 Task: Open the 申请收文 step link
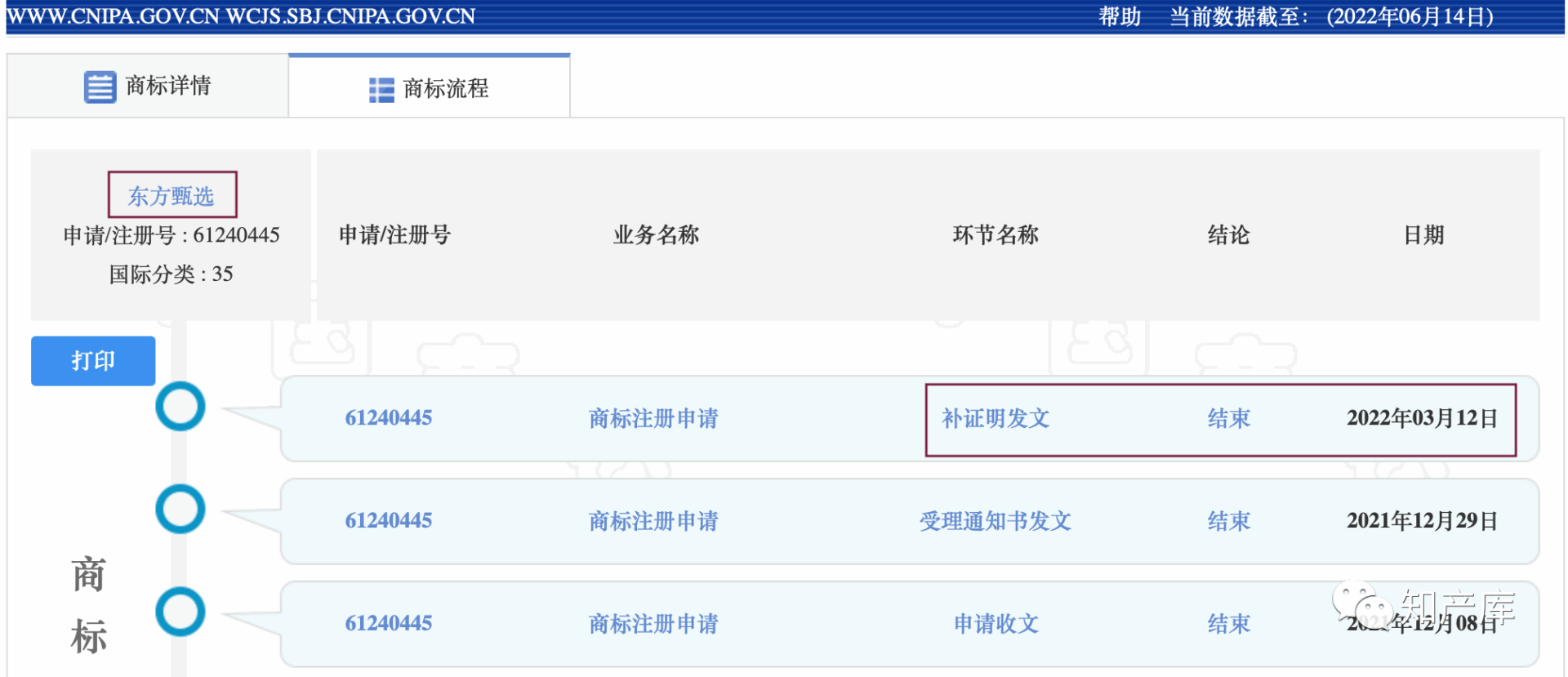(x=996, y=624)
